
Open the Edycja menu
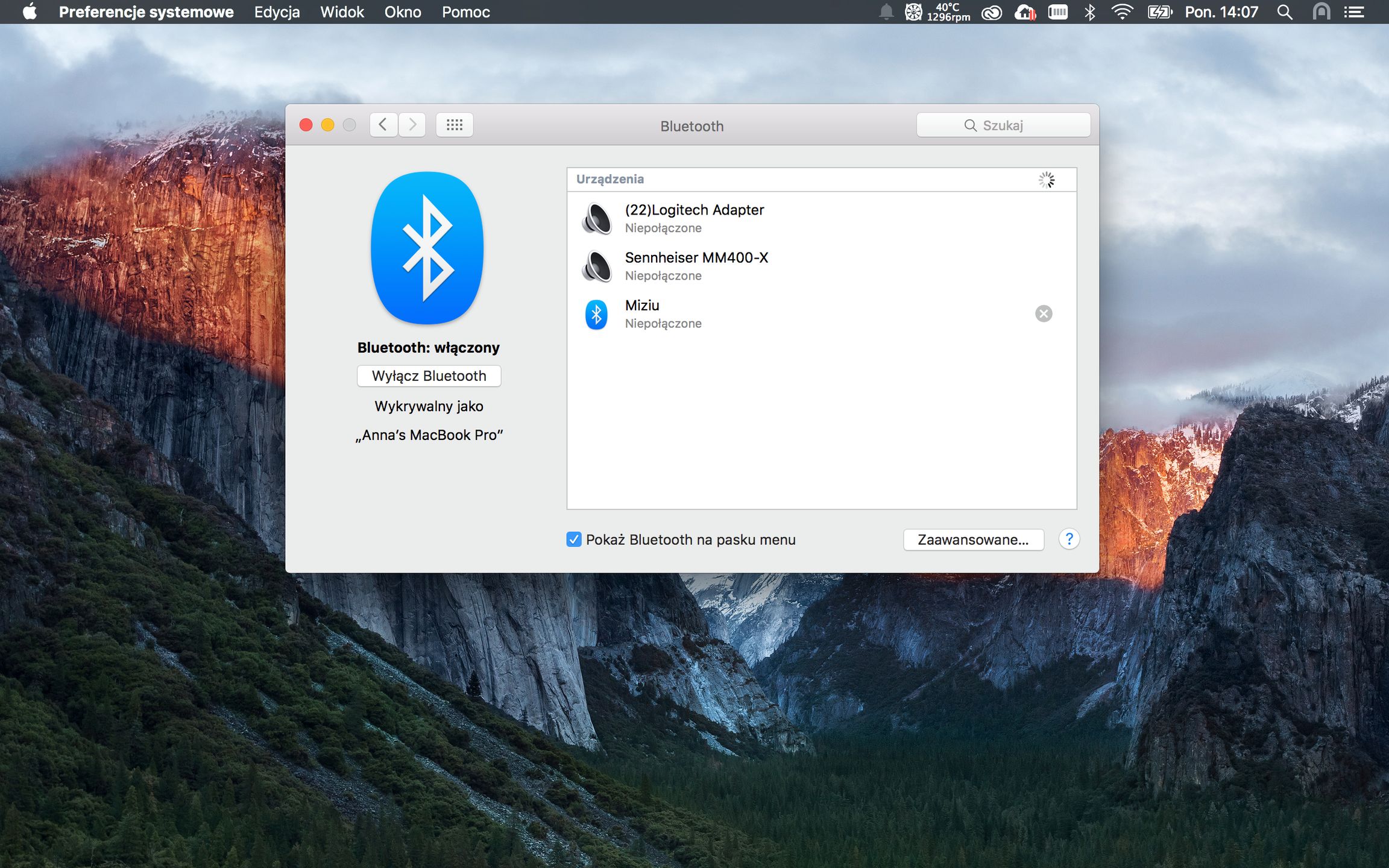pyautogui.click(x=277, y=12)
